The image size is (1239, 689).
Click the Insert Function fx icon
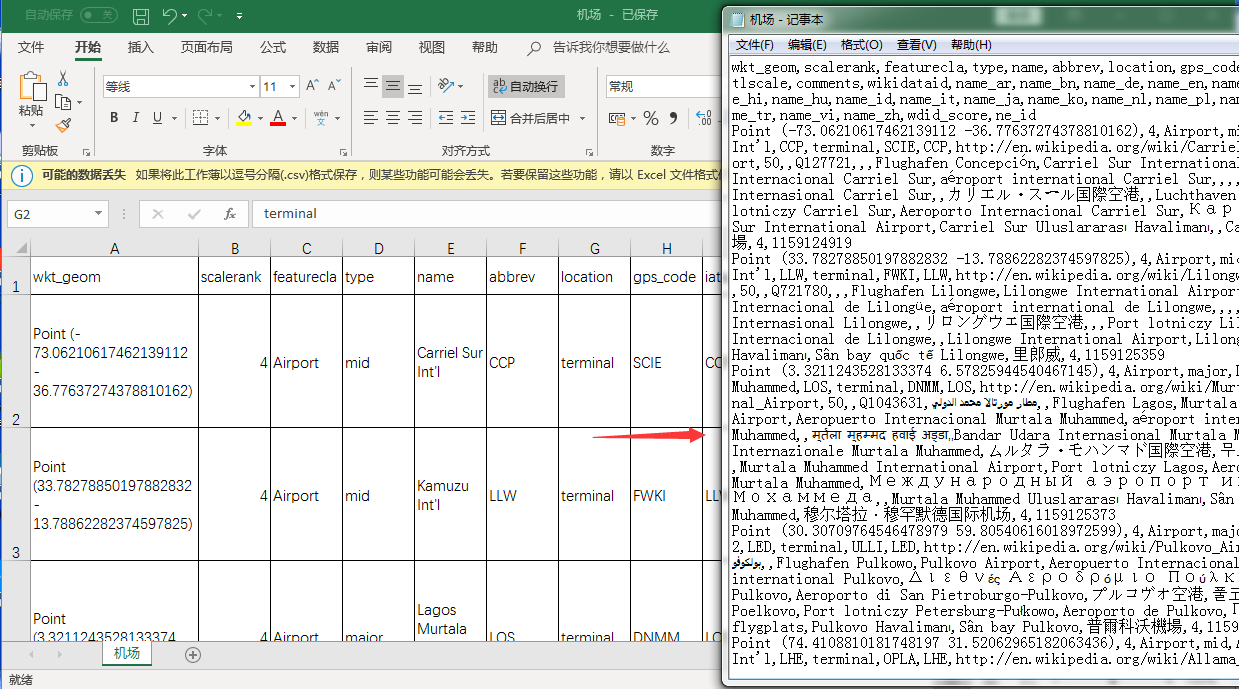229,214
